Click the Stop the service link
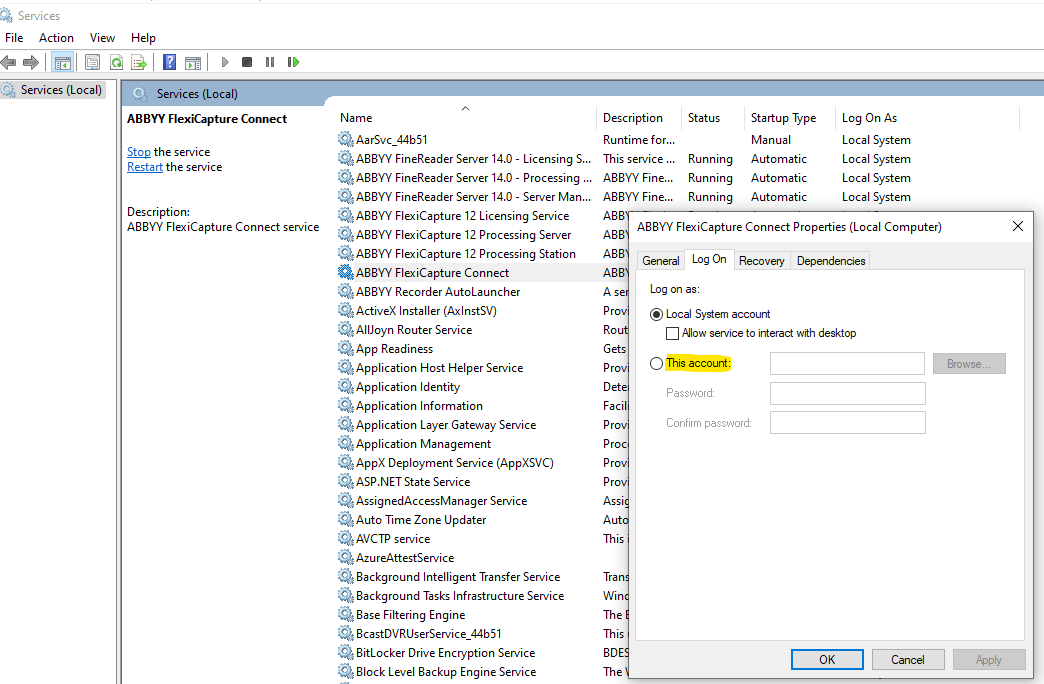Screen dimensions: 1044x684 (139, 152)
